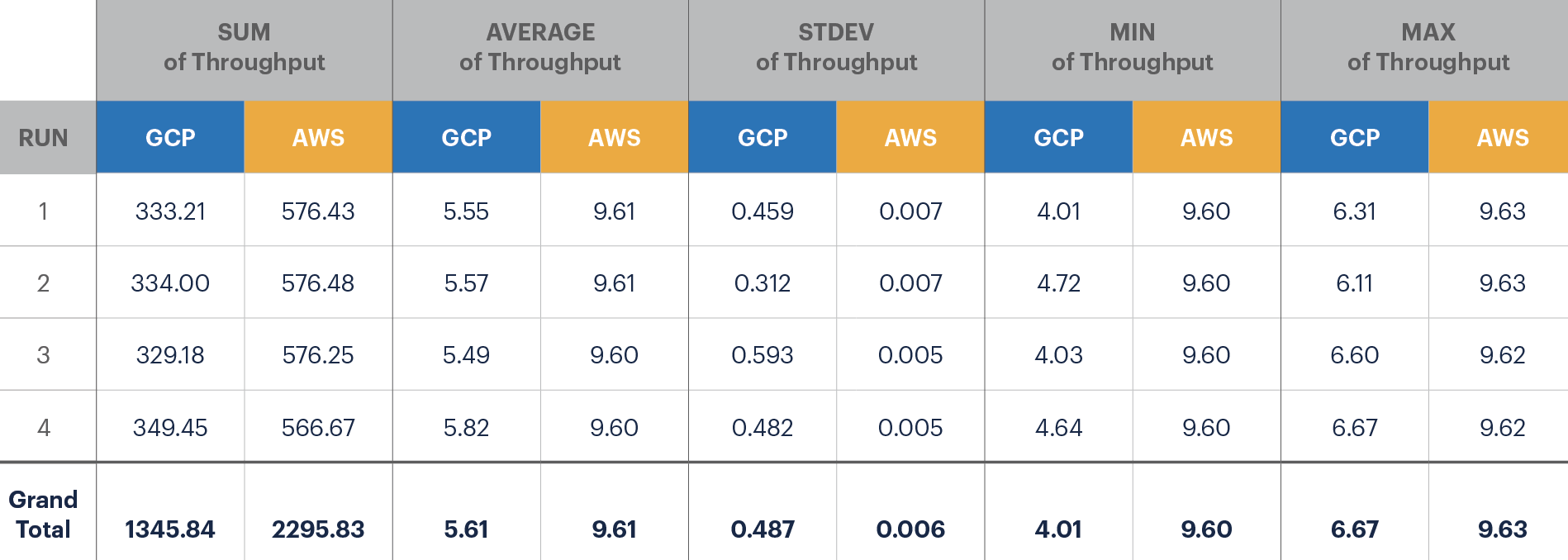Click the RUN column header cell
Image resolution: width=1568 pixels, height=560 pixels.
(44, 138)
